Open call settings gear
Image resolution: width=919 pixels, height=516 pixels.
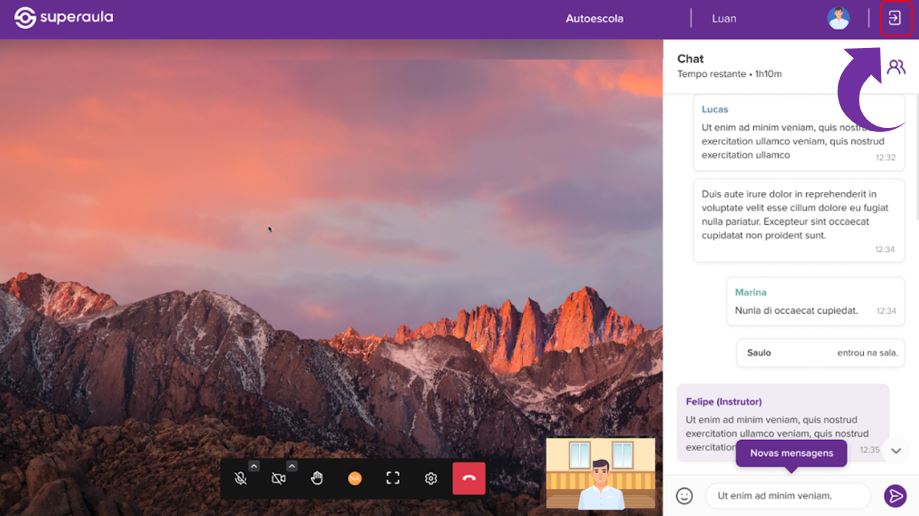(431, 479)
